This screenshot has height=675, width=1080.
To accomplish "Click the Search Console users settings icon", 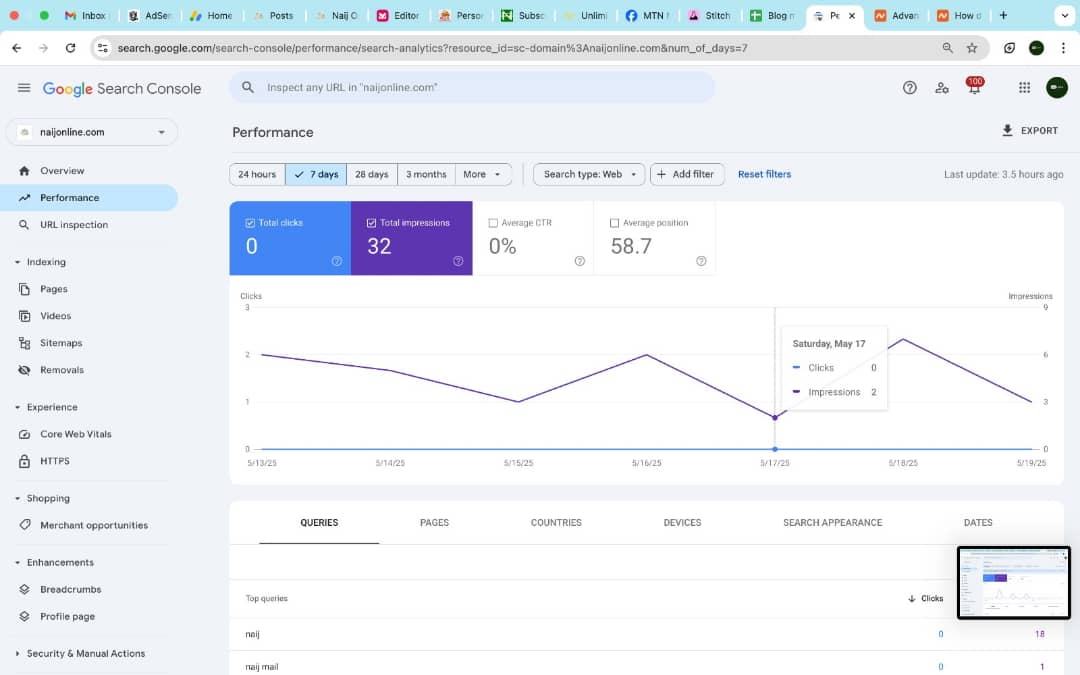I will pyautogui.click(x=941, y=88).
